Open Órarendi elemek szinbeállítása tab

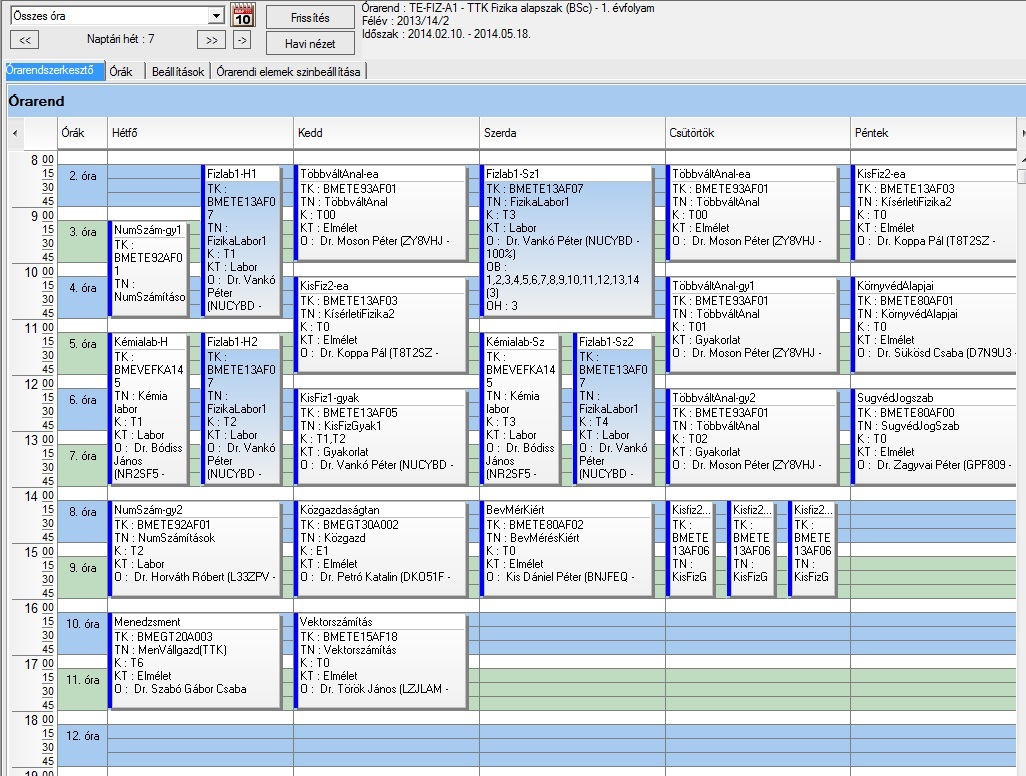(x=289, y=72)
